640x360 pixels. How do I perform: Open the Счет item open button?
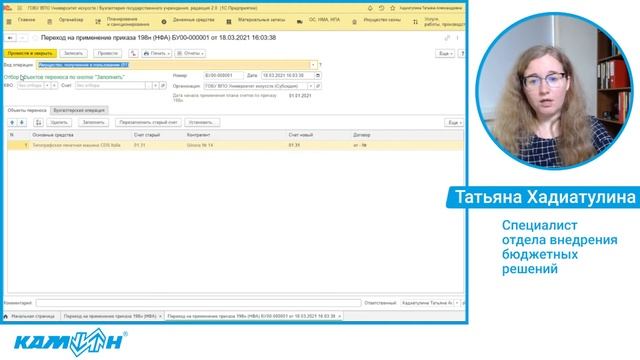(x=163, y=86)
